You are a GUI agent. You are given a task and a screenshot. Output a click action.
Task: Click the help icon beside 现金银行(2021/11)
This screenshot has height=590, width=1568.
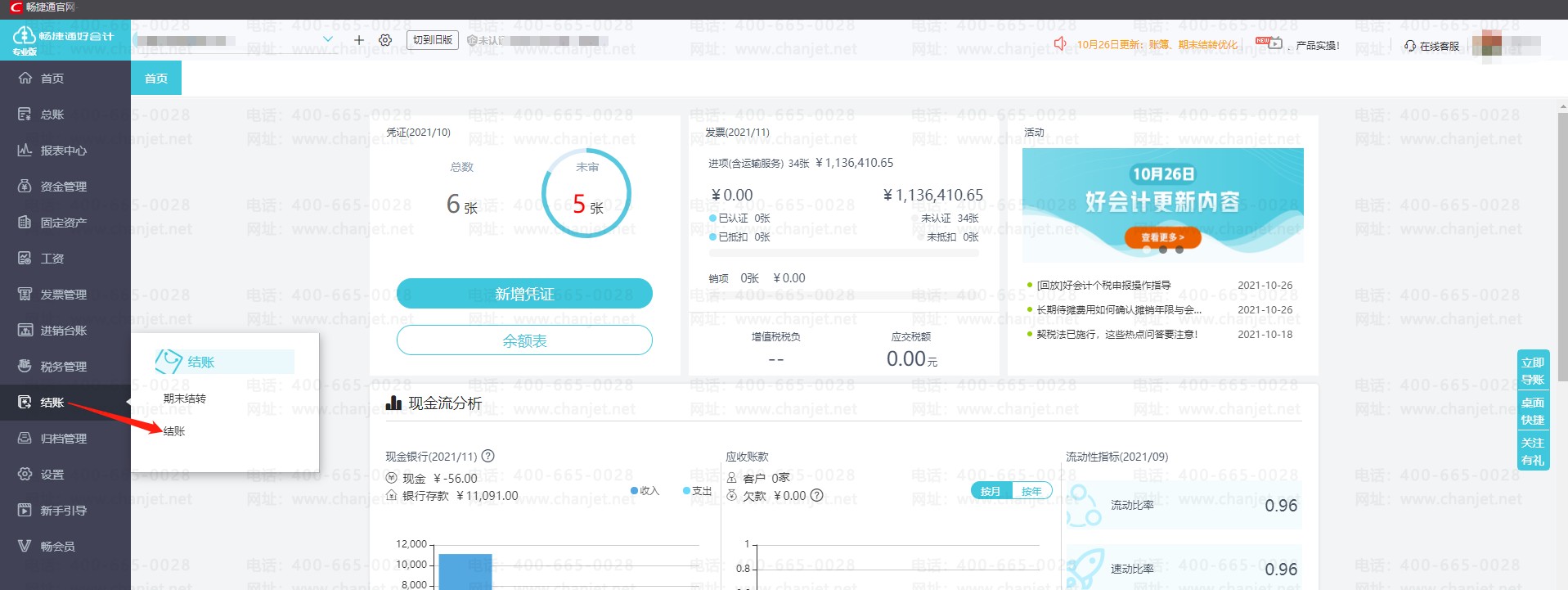point(488,457)
